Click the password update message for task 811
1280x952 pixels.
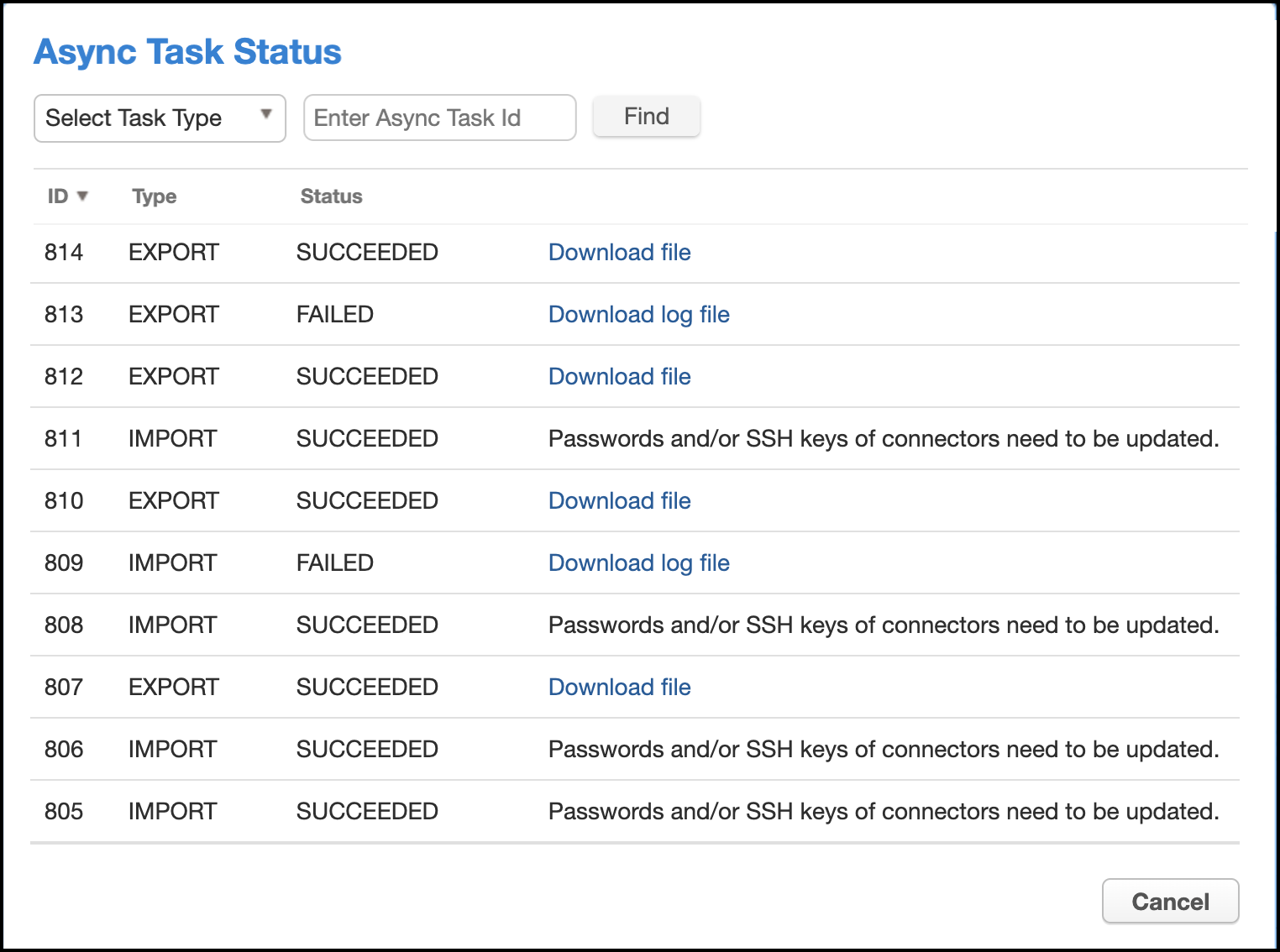click(883, 439)
